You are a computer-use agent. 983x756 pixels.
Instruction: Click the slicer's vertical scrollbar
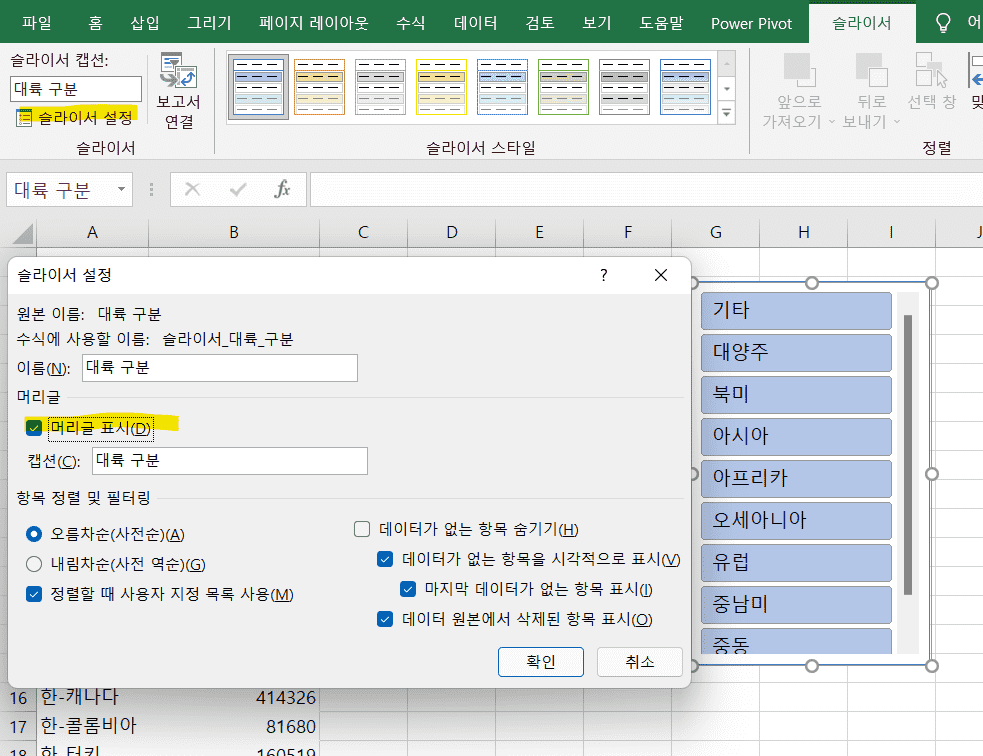(x=907, y=455)
